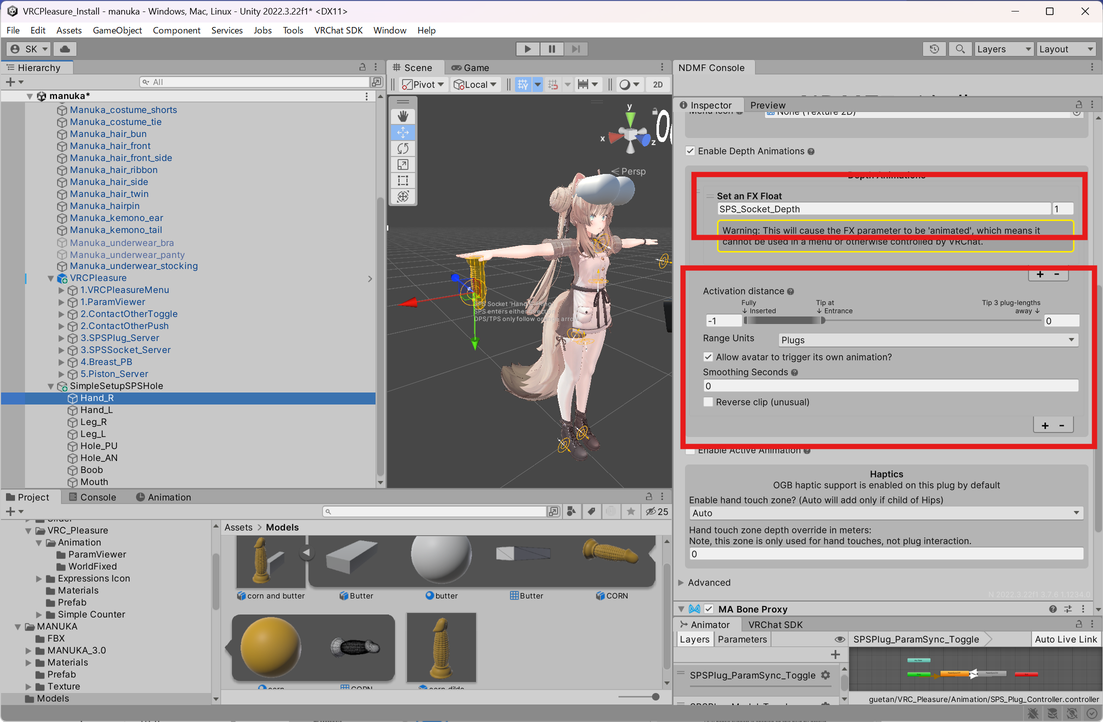Image resolution: width=1103 pixels, height=722 pixels.
Task: Toggle MA Bone Proxy component checkbox
Action: [709, 609]
